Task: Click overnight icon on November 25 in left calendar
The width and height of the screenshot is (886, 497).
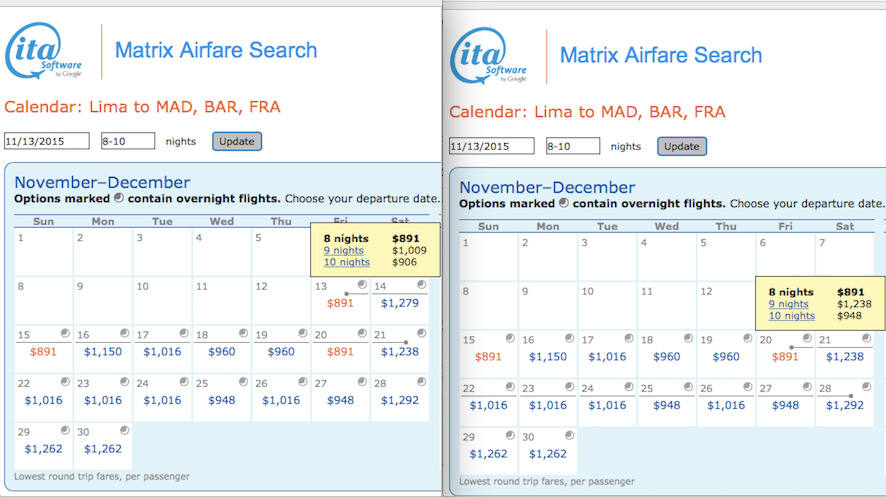Action: 244,382
